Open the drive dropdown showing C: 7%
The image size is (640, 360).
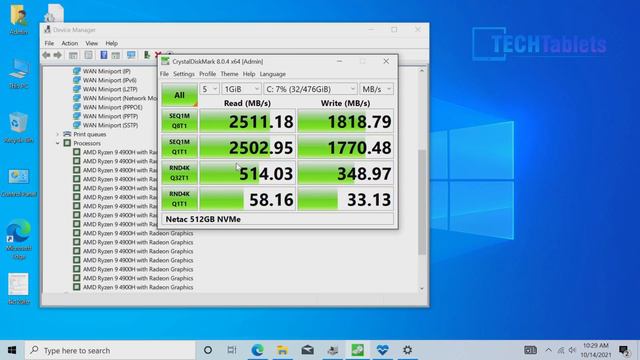310,89
